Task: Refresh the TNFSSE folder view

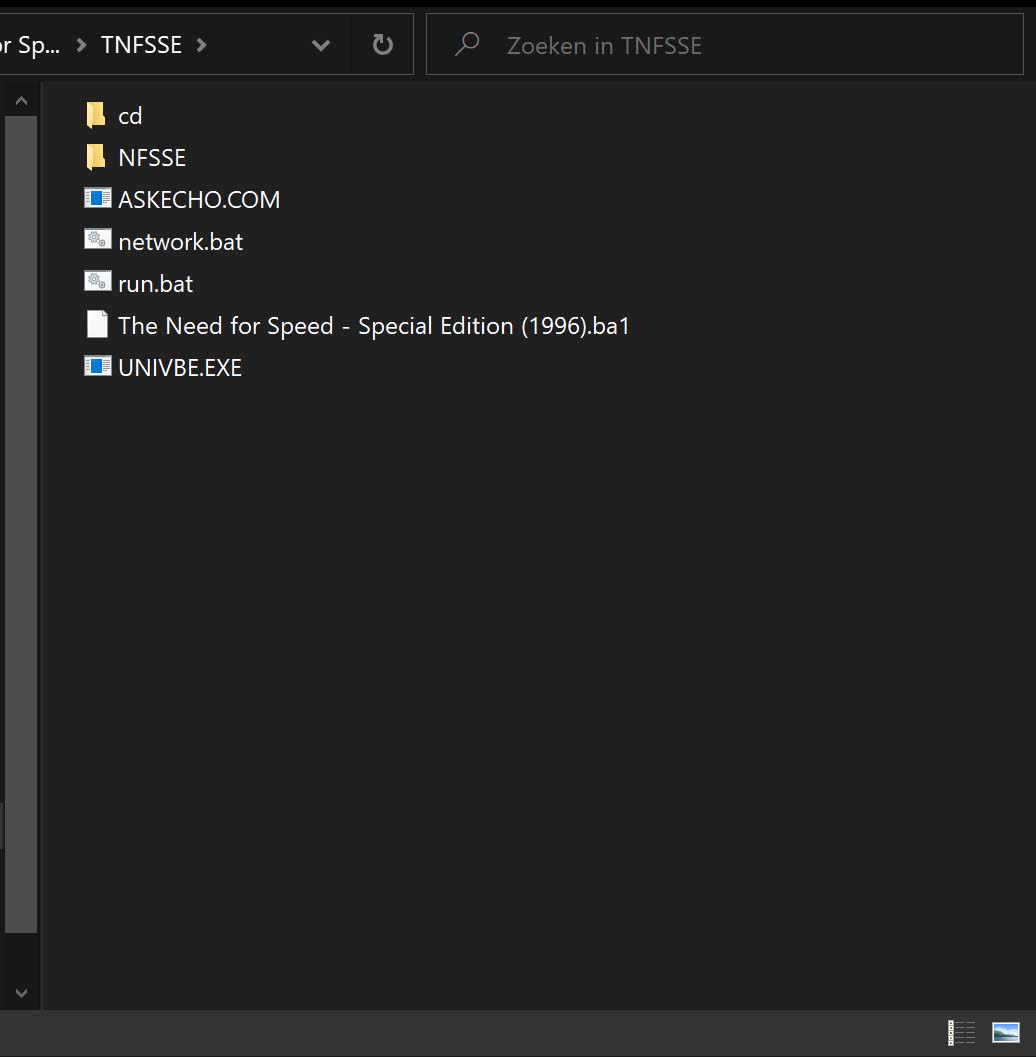Action: click(382, 44)
